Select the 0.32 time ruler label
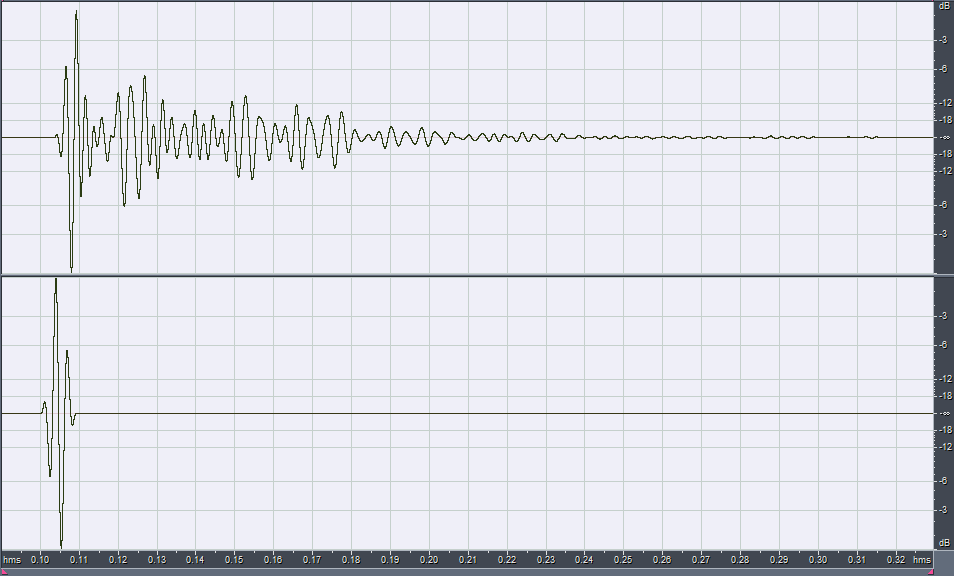Viewport: 954px width, 576px height. coord(896,560)
